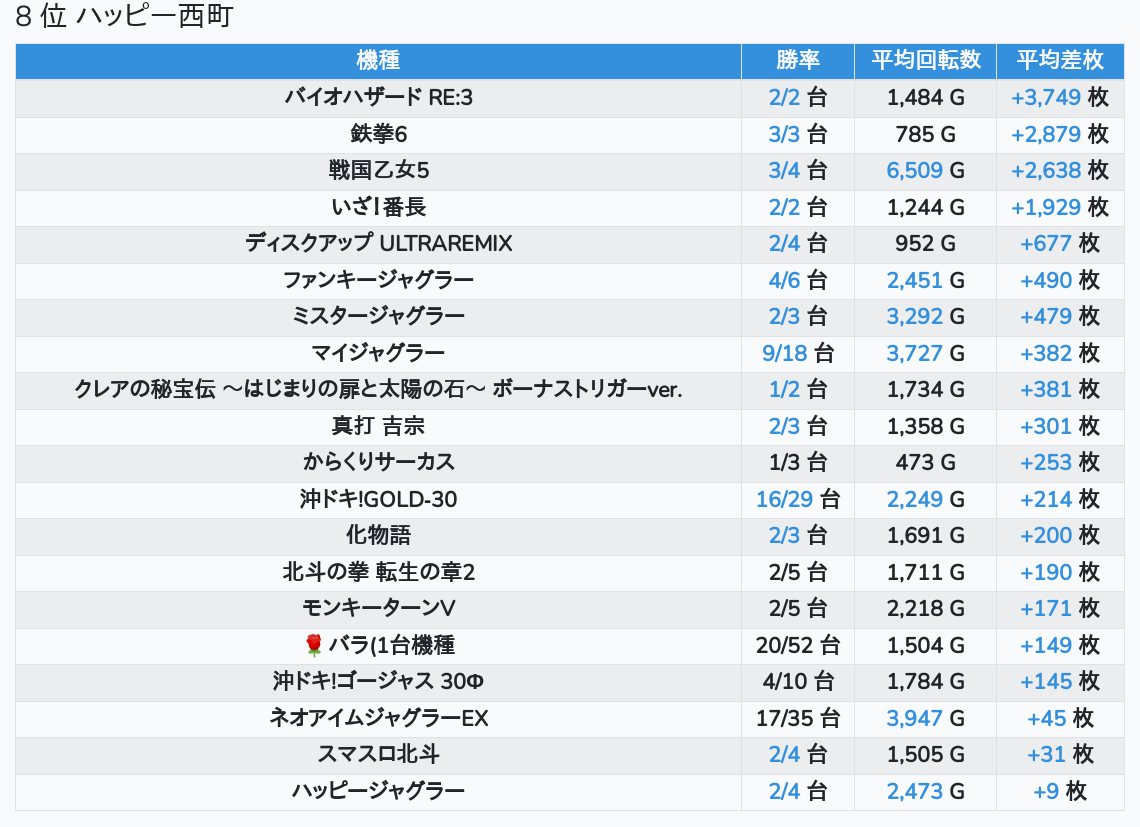Click the 勝率 column header
The height and width of the screenshot is (827, 1140).
pyautogui.click(x=798, y=60)
